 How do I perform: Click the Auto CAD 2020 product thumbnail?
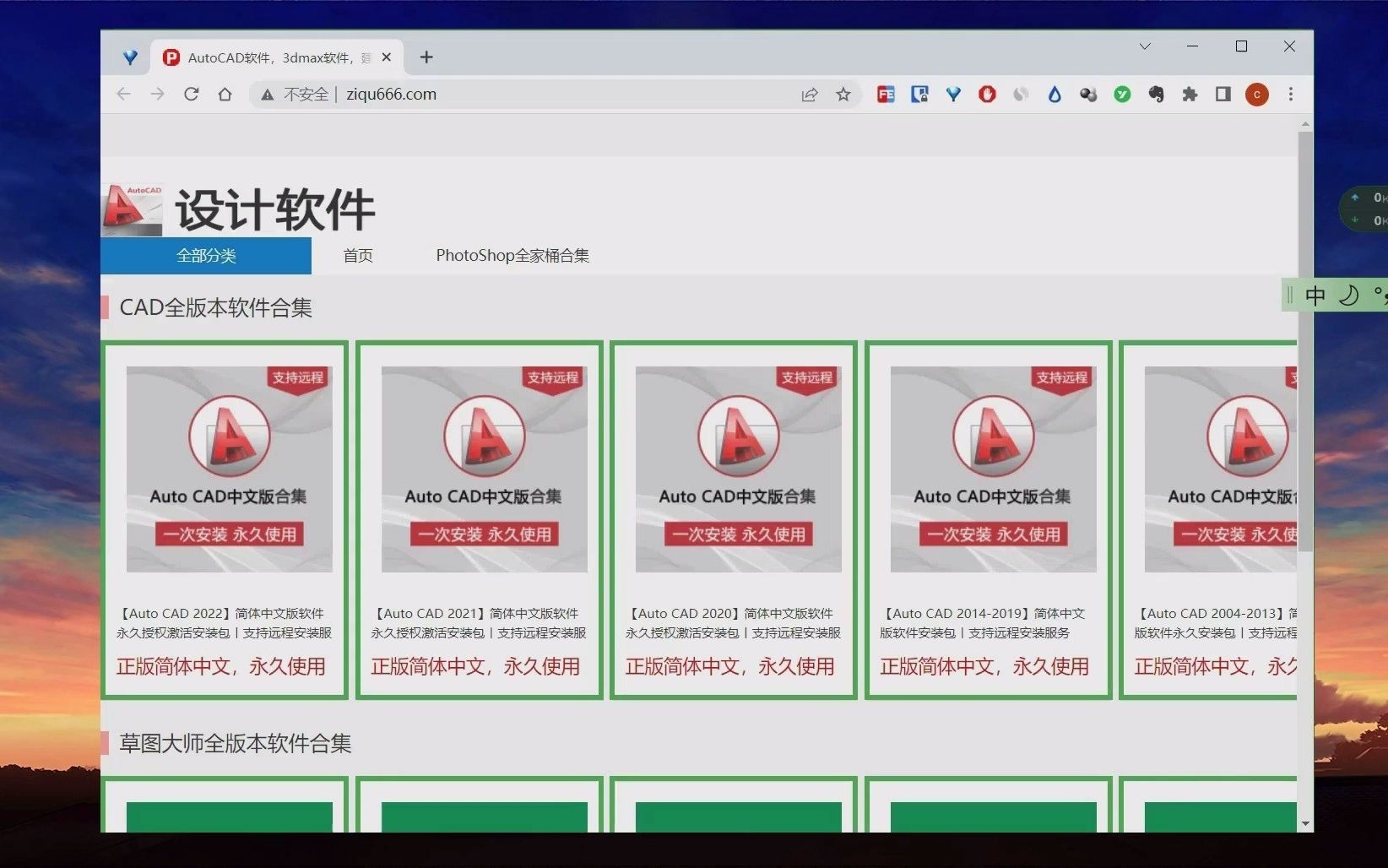(x=739, y=469)
